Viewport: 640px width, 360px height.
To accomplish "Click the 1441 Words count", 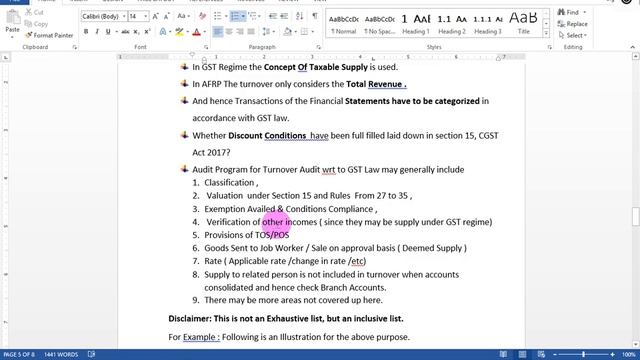I will point(61,354).
